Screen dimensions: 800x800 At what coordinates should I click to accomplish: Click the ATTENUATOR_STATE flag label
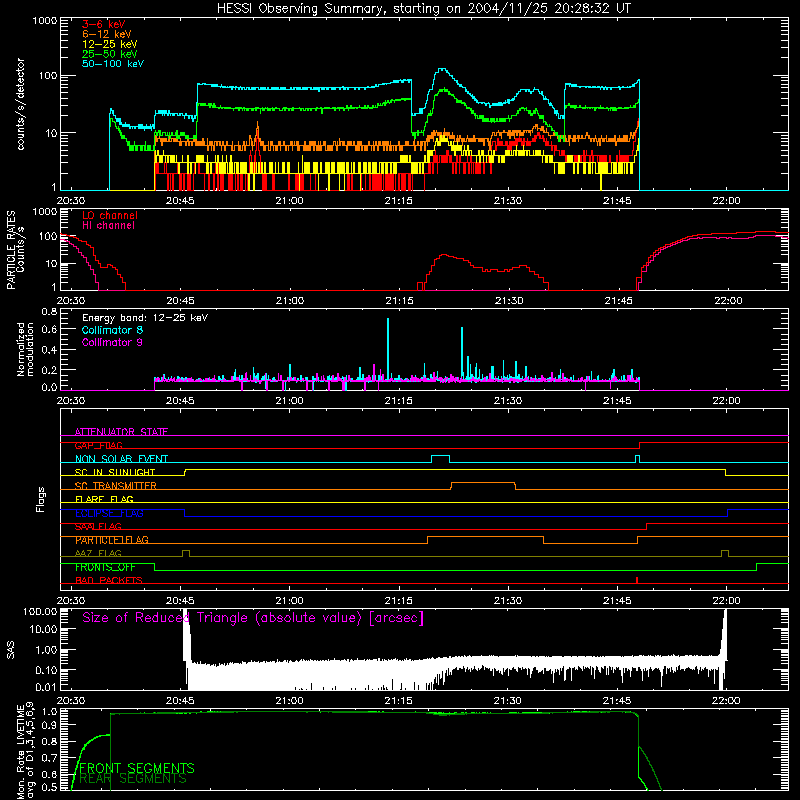[121, 432]
